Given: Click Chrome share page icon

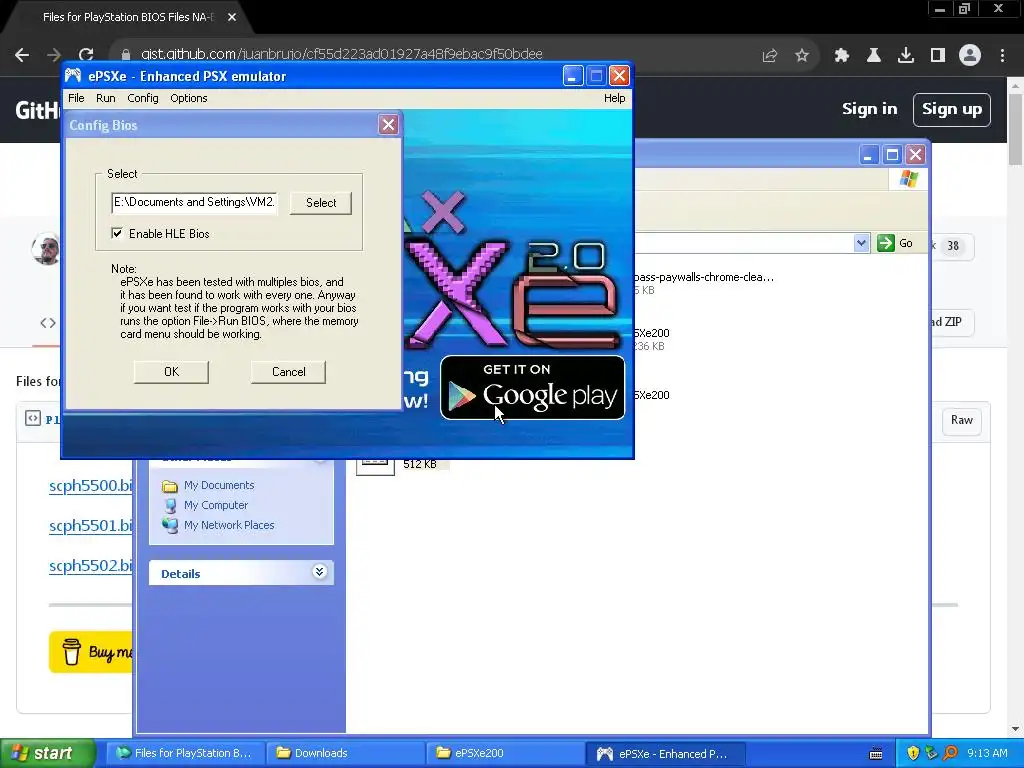Looking at the screenshot, I should click(x=770, y=56).
